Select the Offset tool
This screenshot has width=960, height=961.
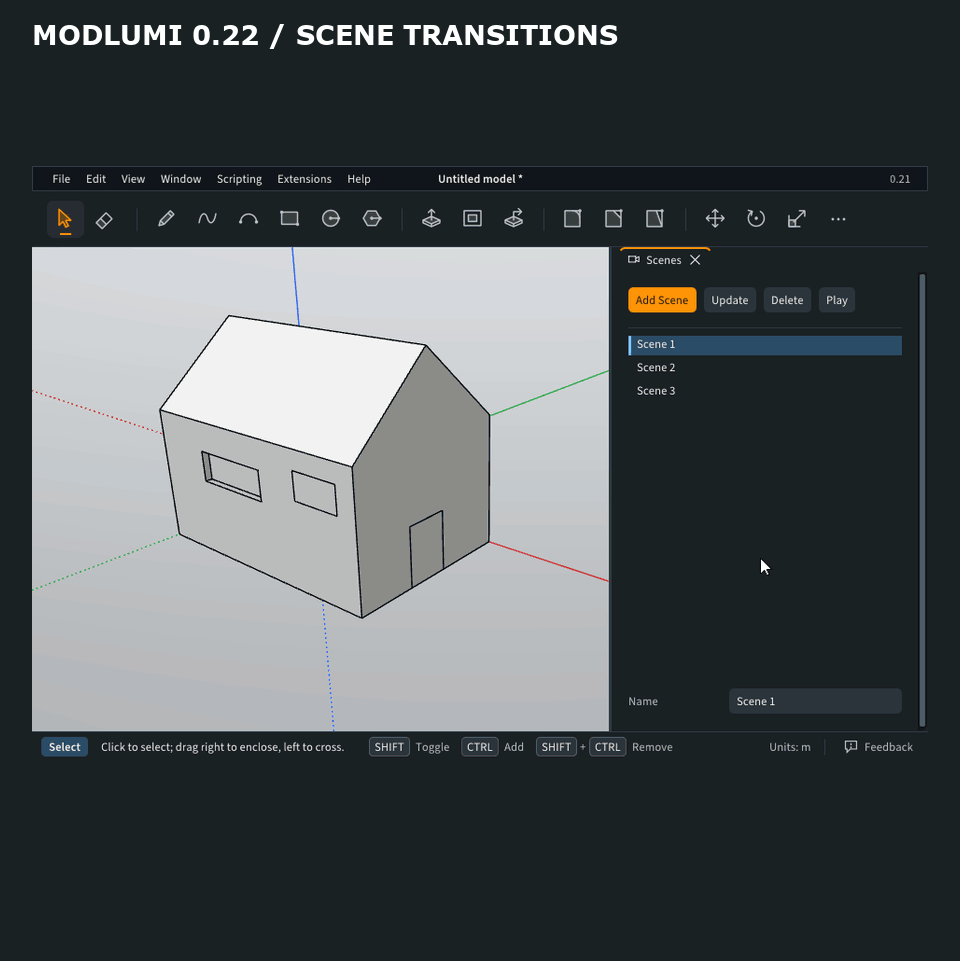pyautogui.click(x=473, y=219)
